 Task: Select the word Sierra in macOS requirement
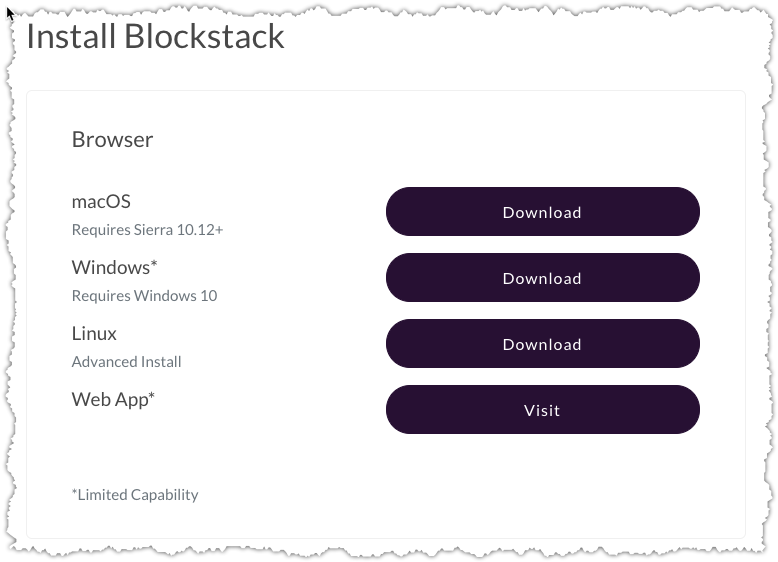[x=155, y=230]
